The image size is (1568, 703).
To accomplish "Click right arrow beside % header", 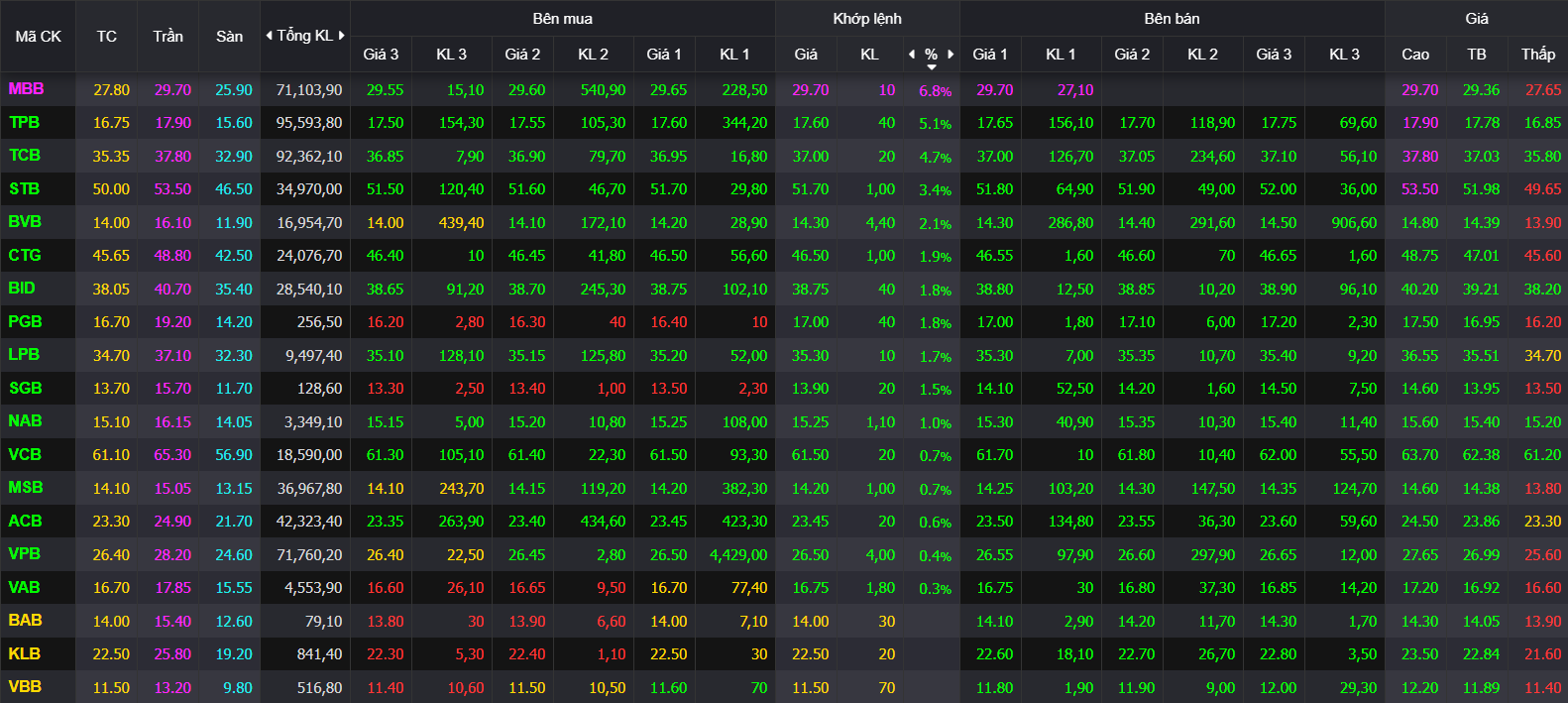I will pos(951,55).
